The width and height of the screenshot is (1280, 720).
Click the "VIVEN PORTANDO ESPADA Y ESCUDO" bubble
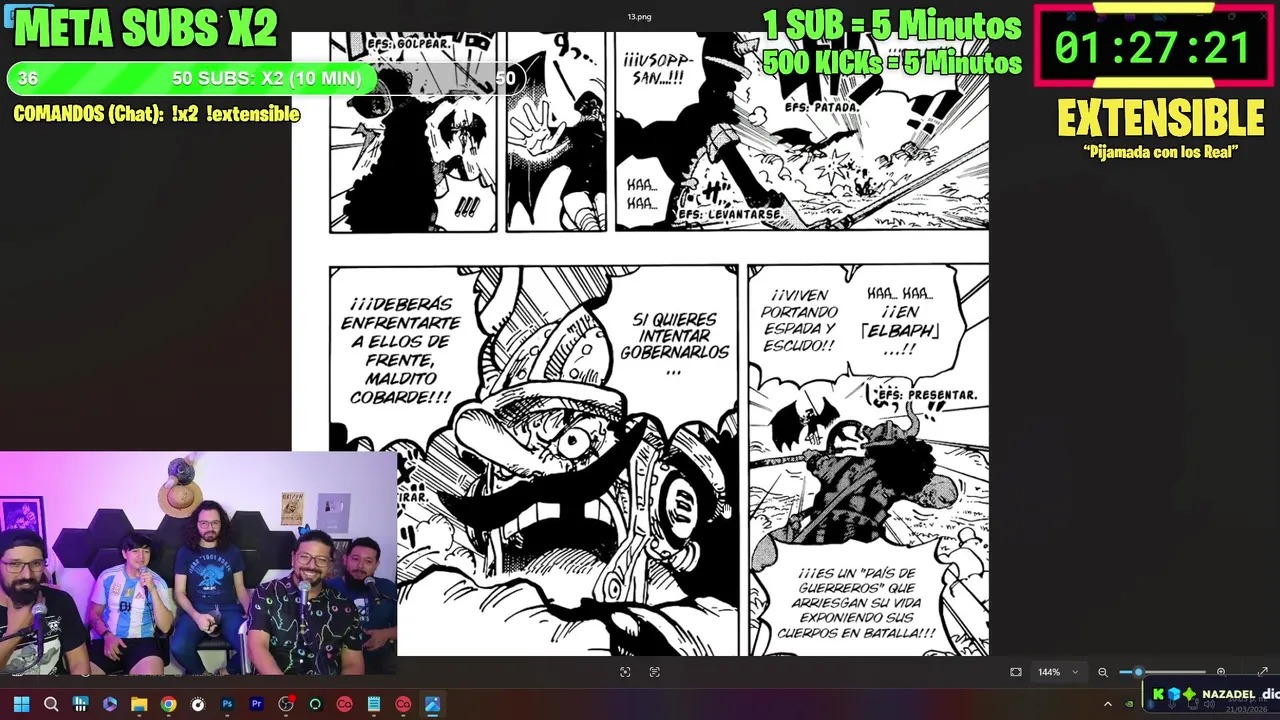798,320
